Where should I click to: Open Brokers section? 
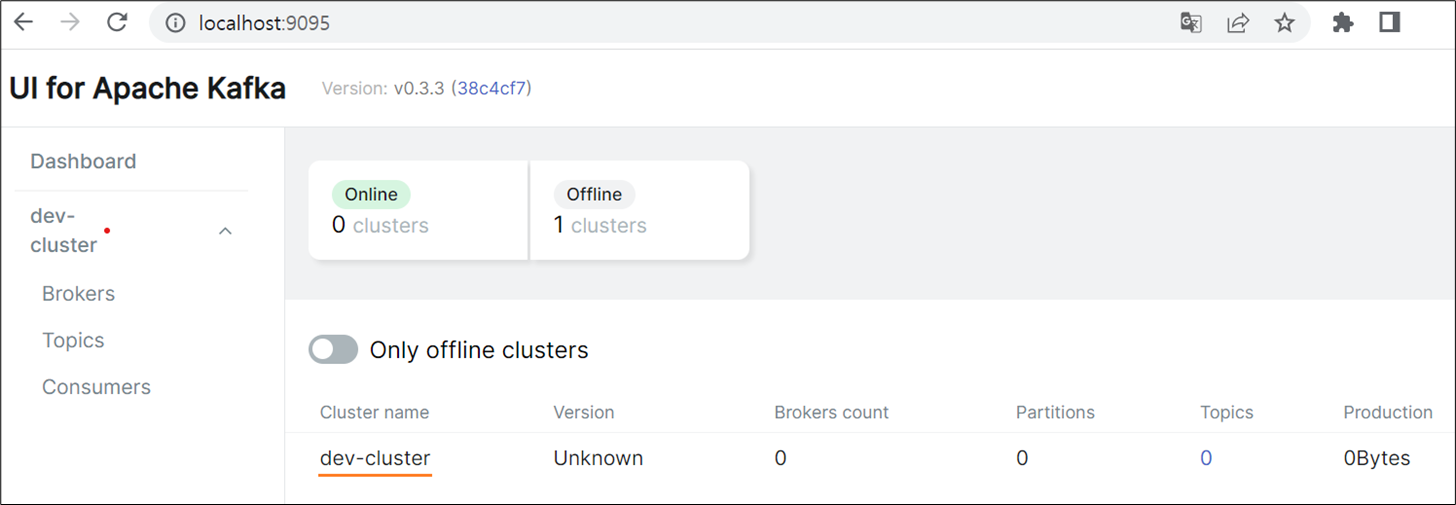point(78,294)
